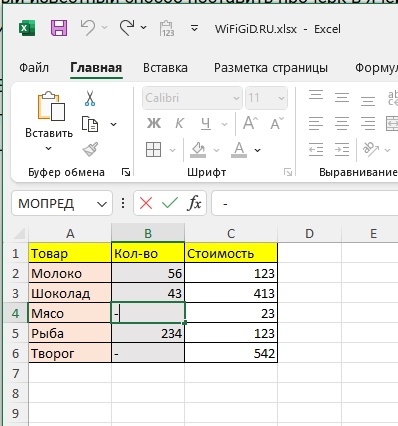Image resolution: width=398 pixels, height=426 pixels.
Task: Toggle top vertical alignment
Action: [x=316, y=96]
